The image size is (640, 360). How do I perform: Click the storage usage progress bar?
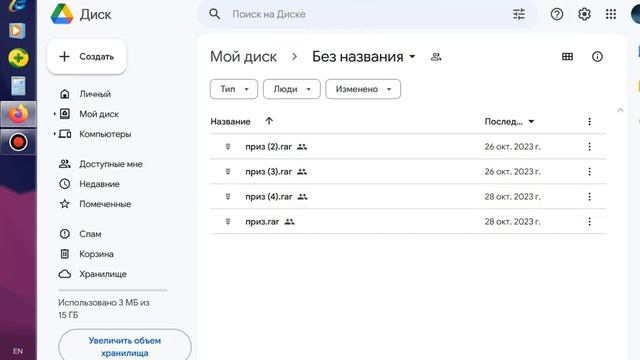click(113, 290)
